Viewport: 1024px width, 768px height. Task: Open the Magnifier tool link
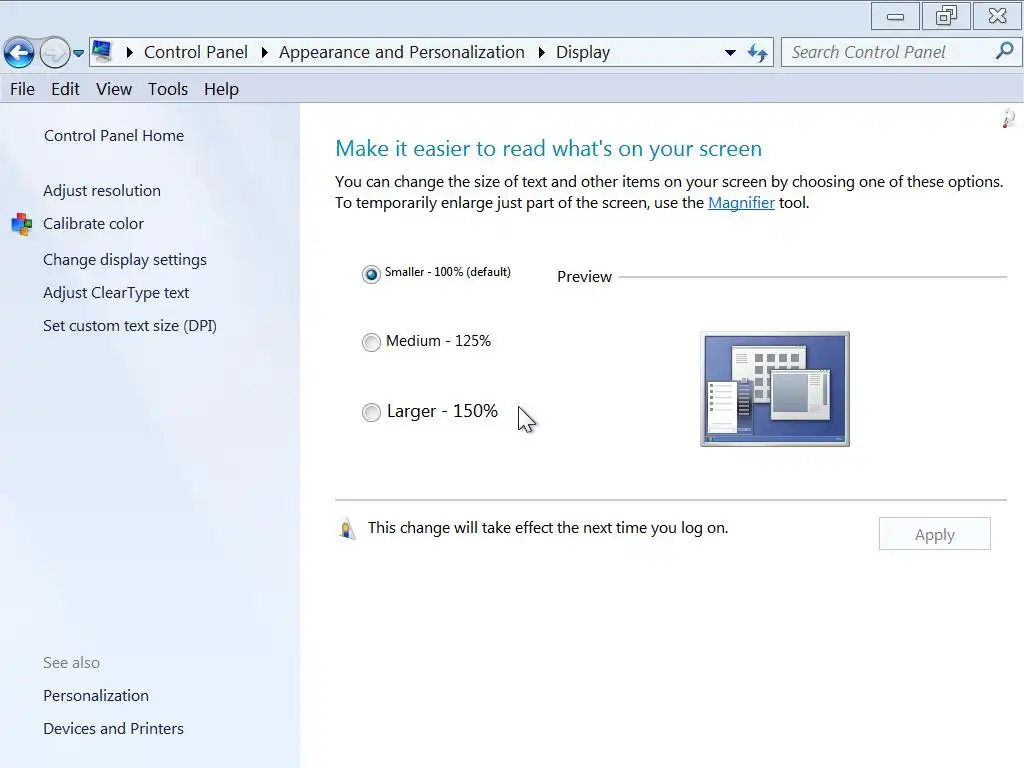[741, 202]
